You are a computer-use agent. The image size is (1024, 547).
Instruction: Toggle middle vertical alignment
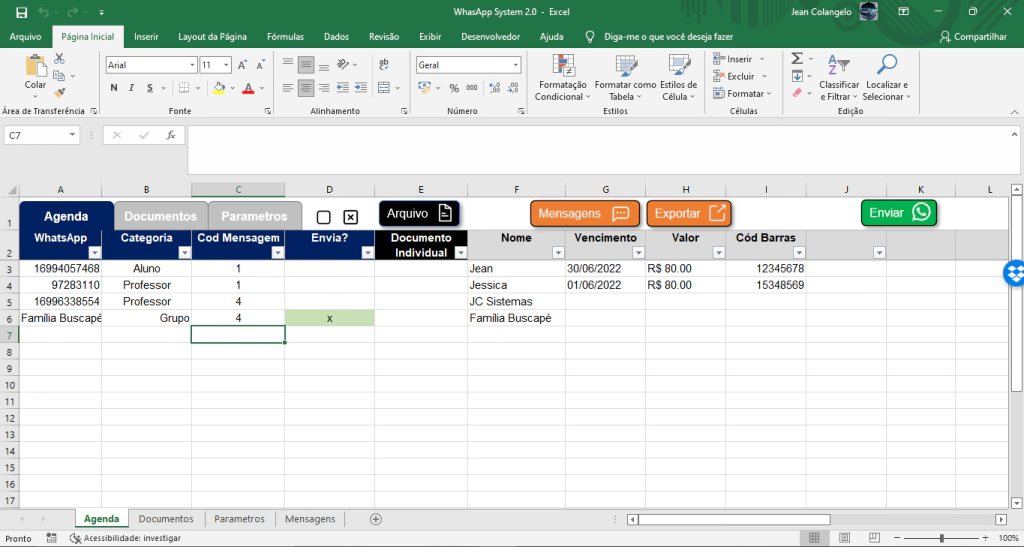click(x=306, y=65)
